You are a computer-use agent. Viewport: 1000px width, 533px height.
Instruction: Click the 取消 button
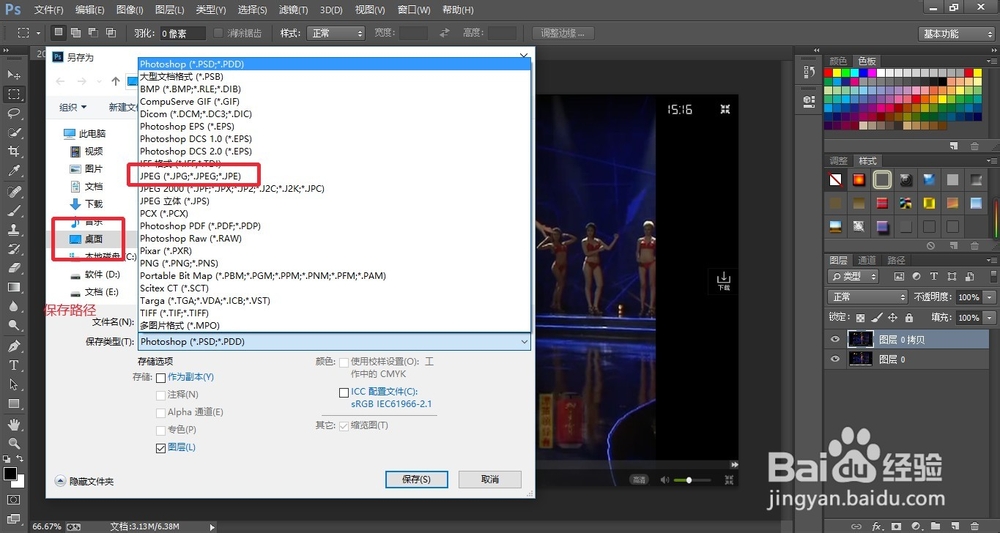490,479
